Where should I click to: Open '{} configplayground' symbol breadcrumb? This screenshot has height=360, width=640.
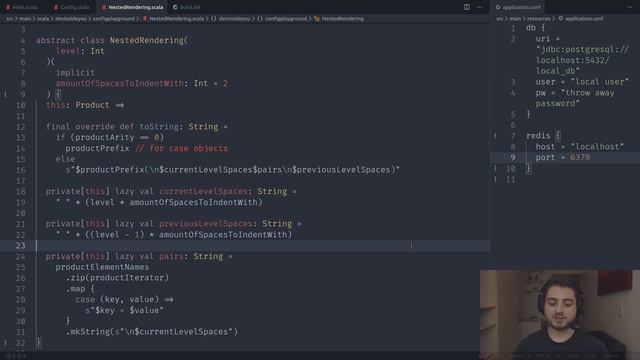[x=282, y=19]
